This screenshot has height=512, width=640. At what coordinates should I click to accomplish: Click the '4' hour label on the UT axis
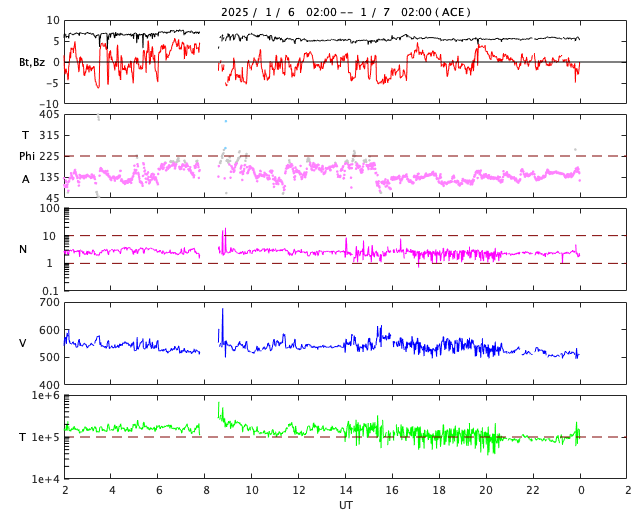pos(112,490)
